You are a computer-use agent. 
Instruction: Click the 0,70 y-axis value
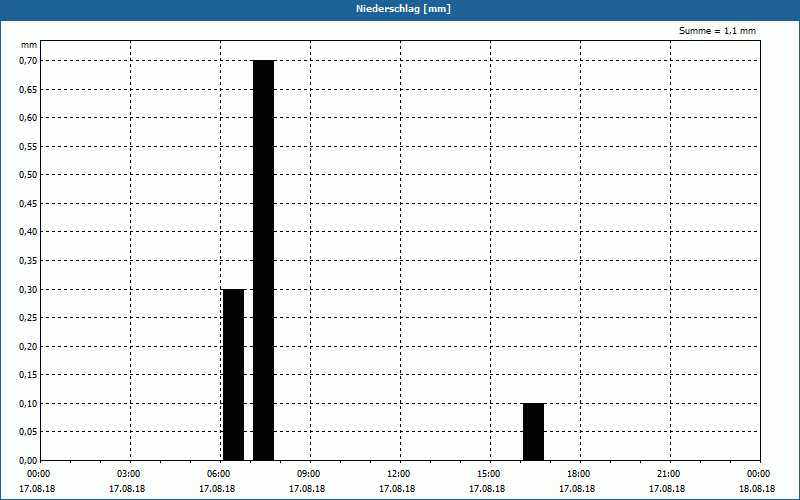click(28, 61)
